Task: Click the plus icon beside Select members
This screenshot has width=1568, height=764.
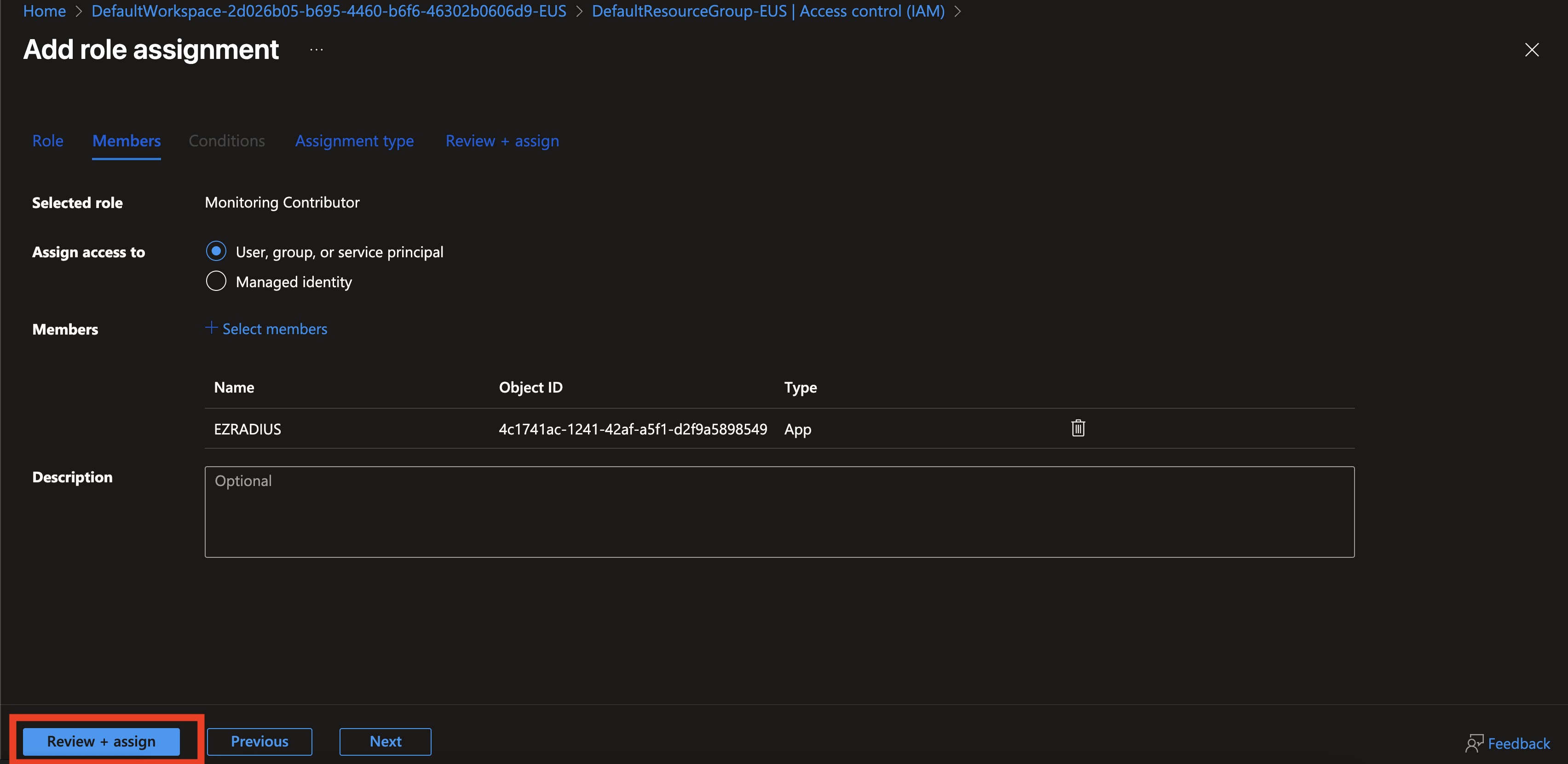Action: 211,328
